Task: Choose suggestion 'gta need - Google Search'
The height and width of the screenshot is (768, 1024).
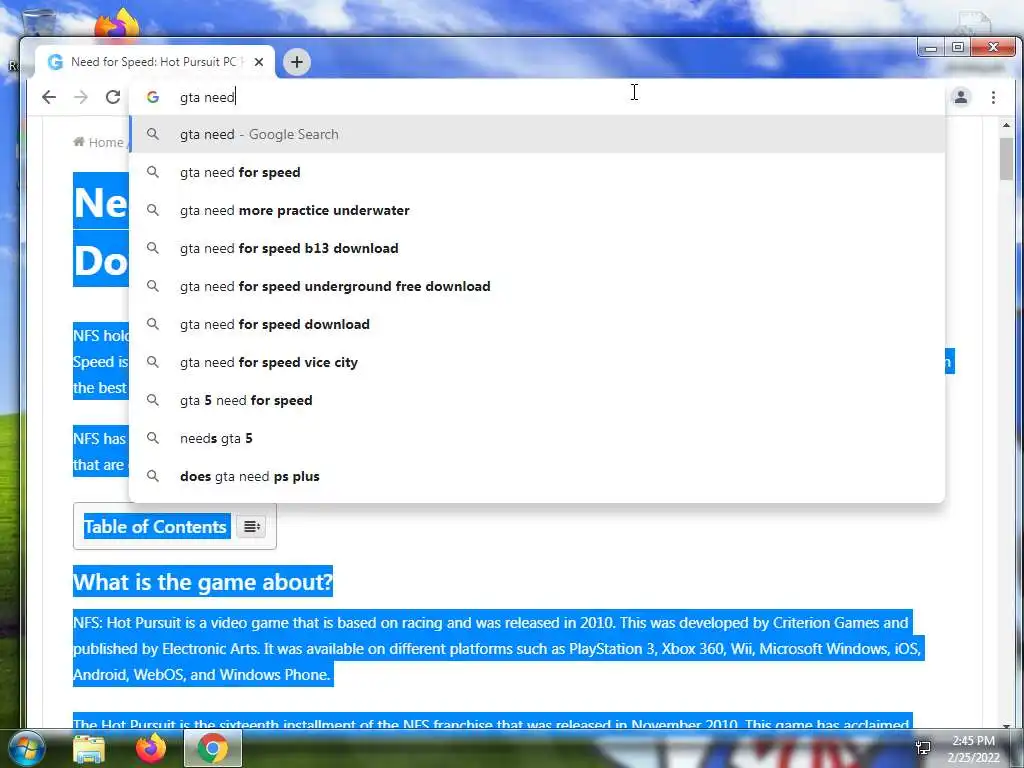Action: click(x=537, y=135)
